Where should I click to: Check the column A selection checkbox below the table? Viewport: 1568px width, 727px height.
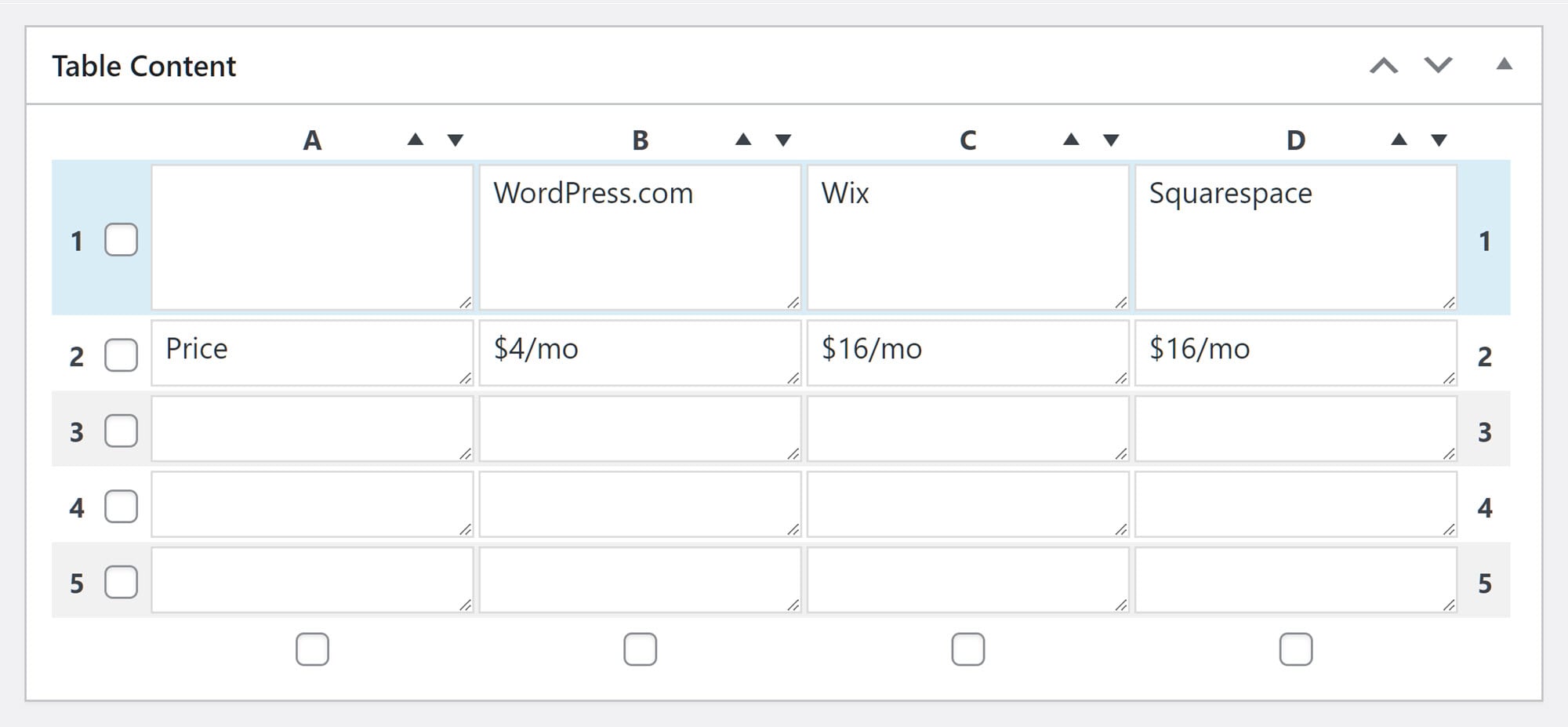(312, 649)
